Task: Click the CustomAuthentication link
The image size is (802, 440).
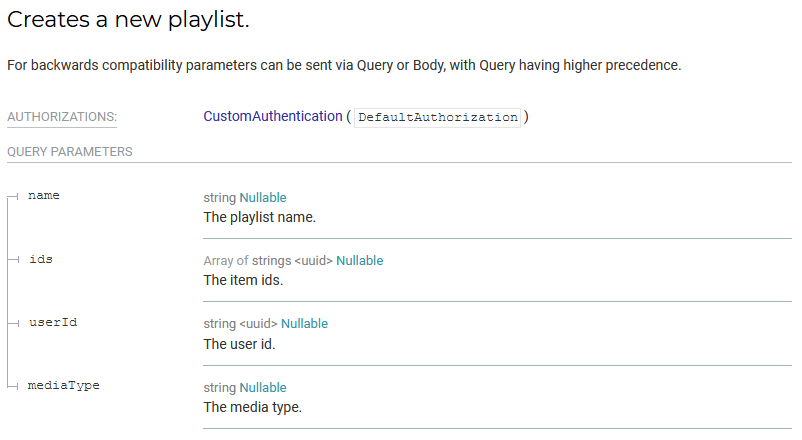Action: [272, 116]
